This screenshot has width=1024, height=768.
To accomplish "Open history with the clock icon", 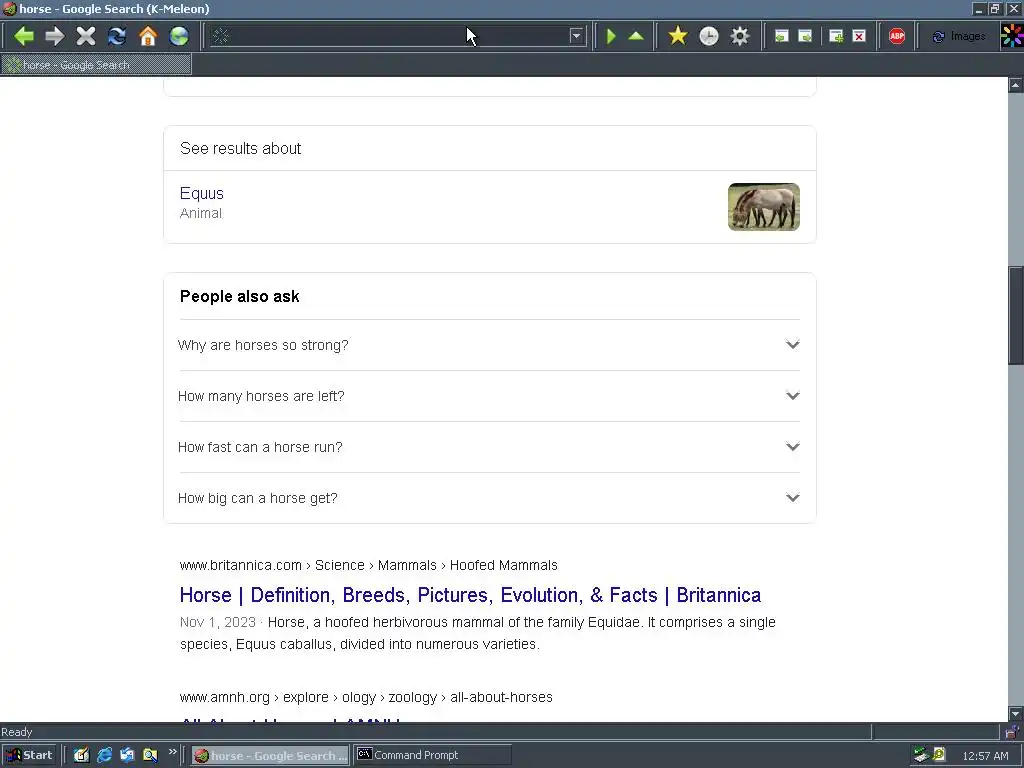I will click(x=709, y=36).
